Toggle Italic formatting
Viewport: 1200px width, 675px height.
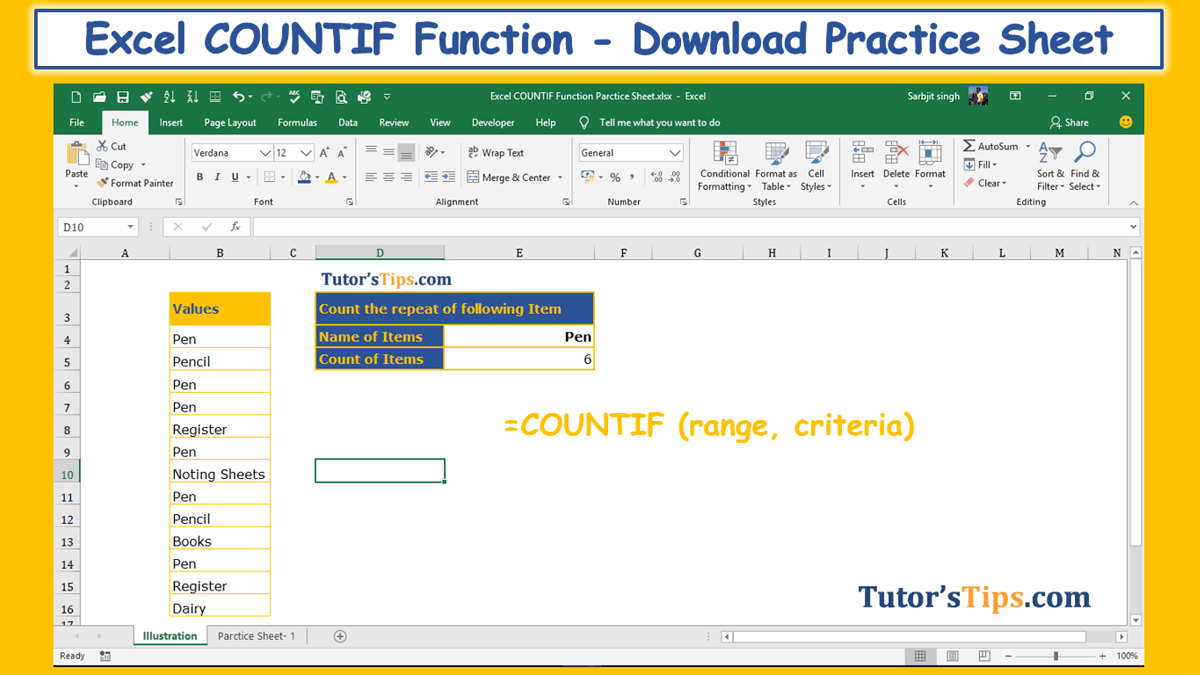(x=217, y=177)
